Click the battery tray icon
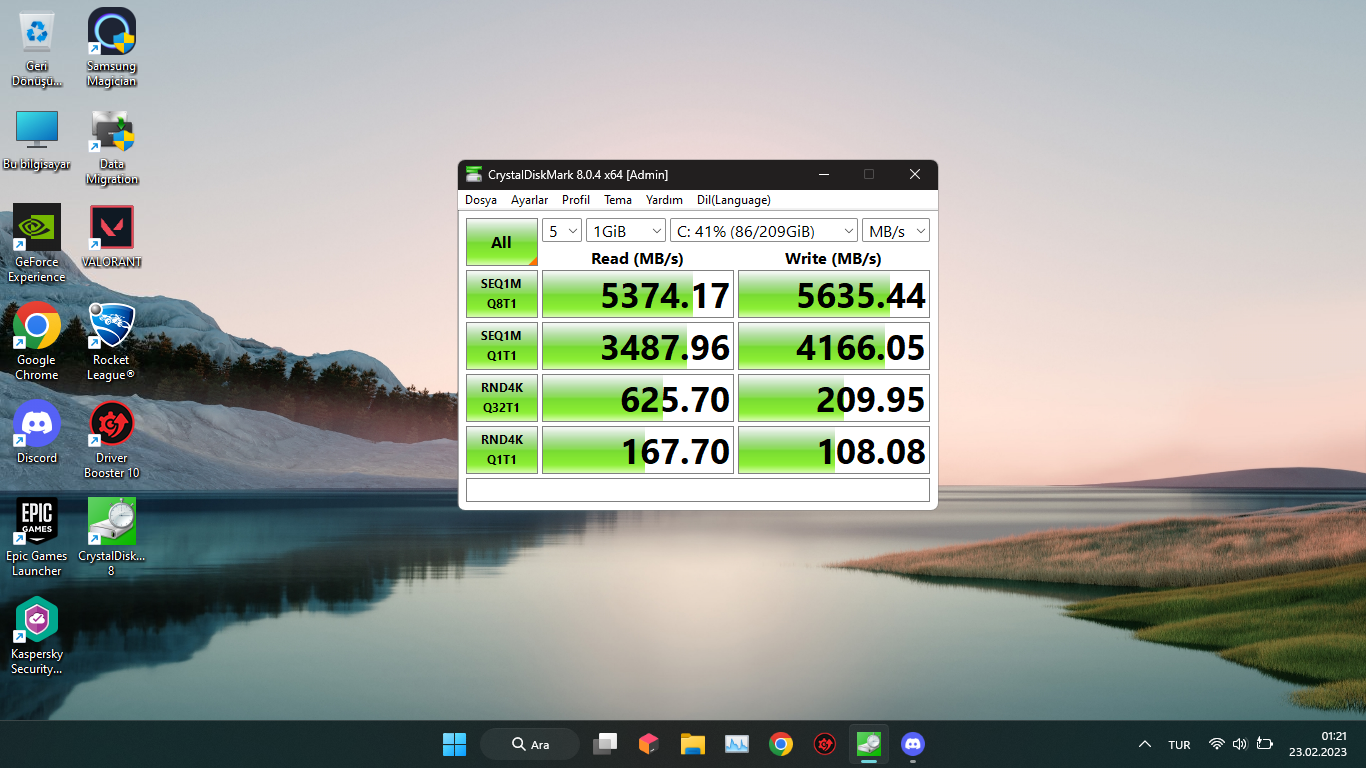Screen dimensions: 1366x768 (x=1265, y=744)
